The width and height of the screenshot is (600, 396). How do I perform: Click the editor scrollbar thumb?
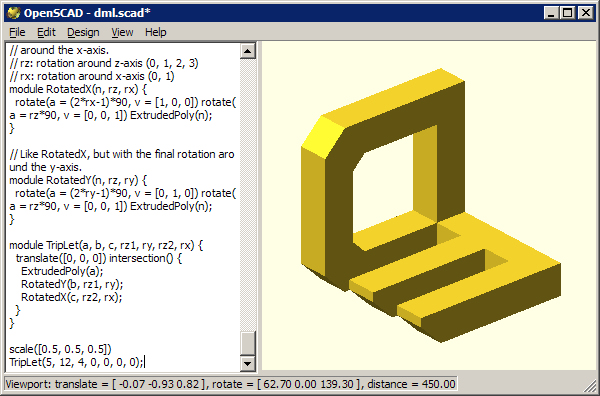tap(248, 343)
